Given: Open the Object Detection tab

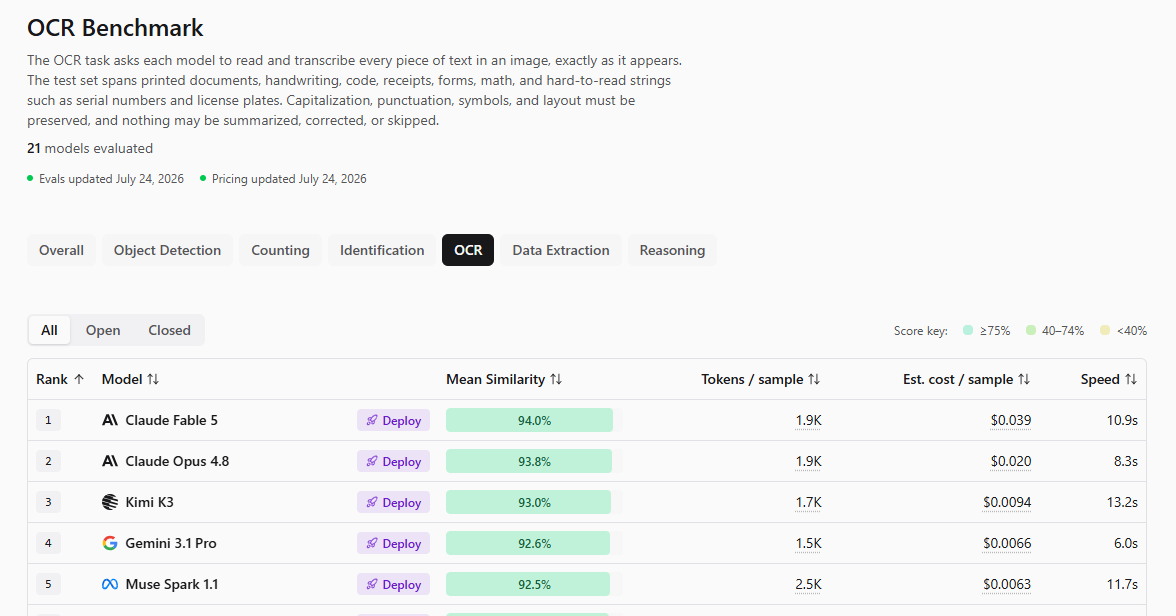Looking at the screenshot, I should coord(167,250).
